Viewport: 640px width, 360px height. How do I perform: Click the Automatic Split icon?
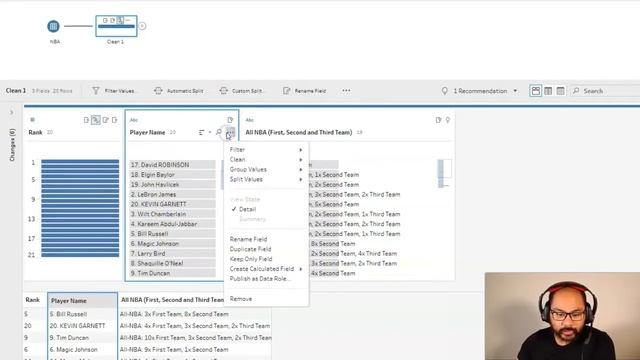pyautogui.click(x=158, y=91)
